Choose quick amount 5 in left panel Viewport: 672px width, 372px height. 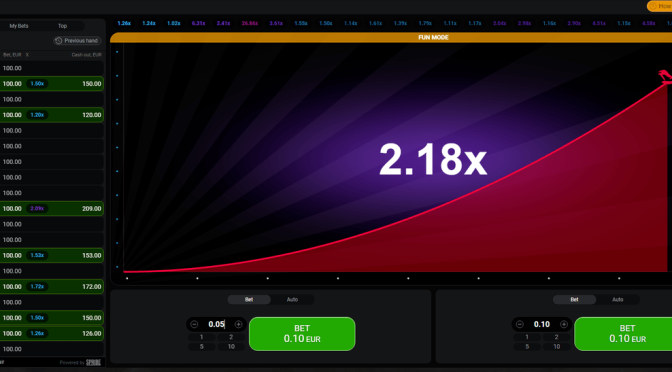(201, 347)
